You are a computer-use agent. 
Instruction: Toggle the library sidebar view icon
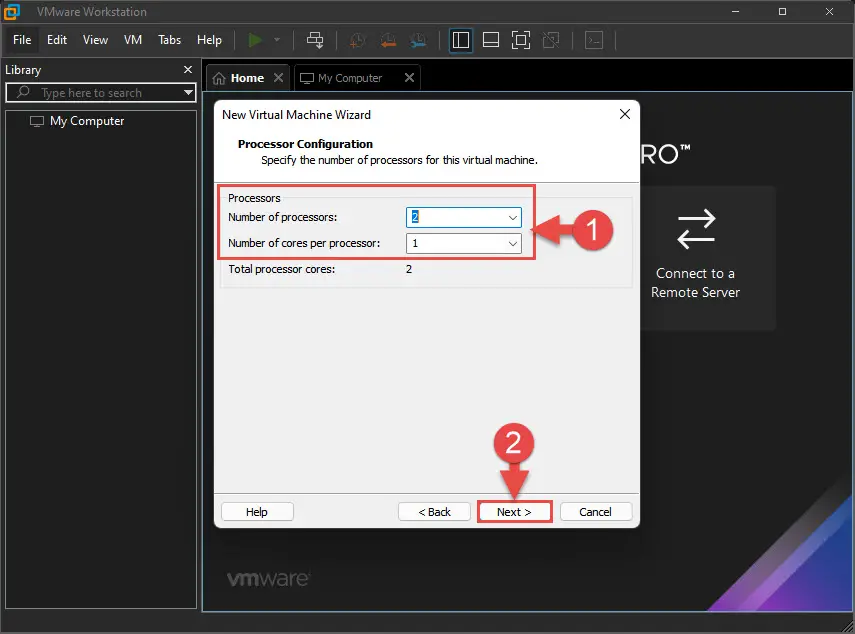(461, 40)
